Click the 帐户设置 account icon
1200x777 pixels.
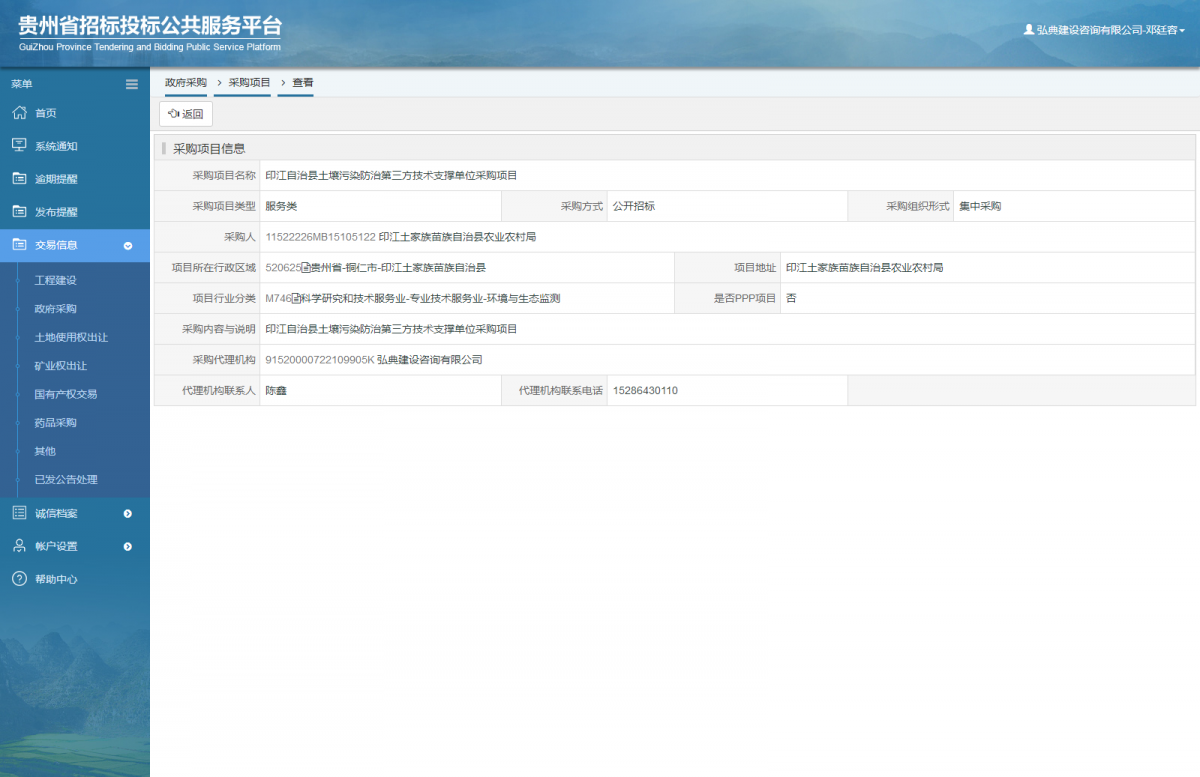point(18,546)
